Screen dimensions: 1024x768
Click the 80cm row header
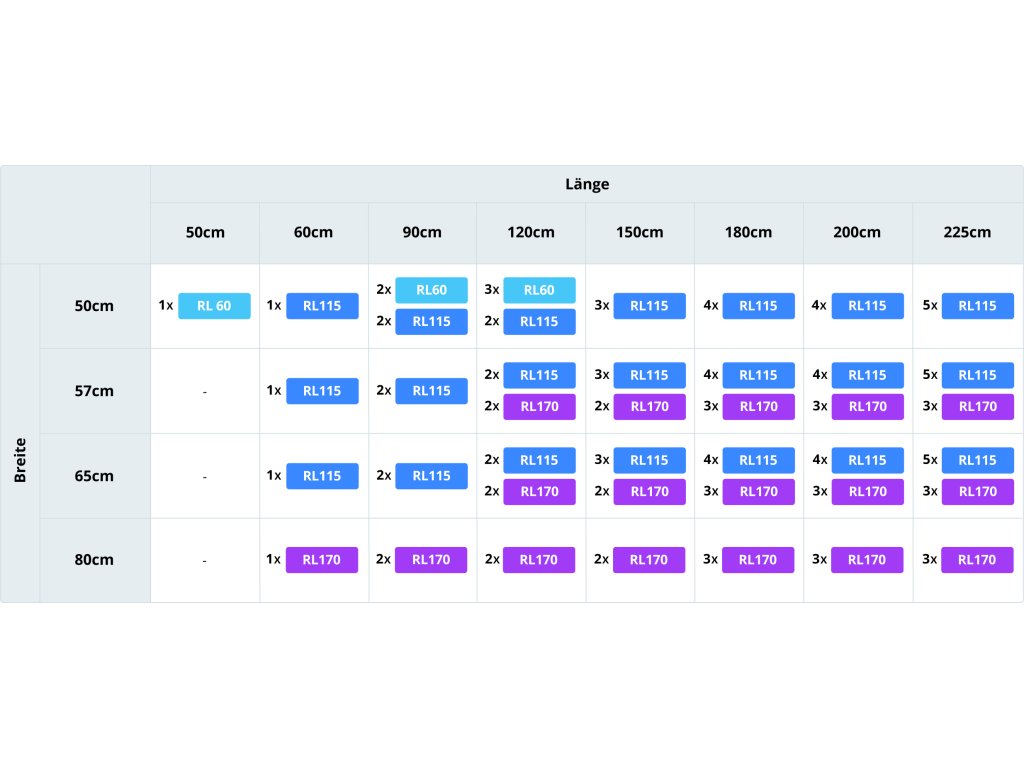click(x=94, y=560)
